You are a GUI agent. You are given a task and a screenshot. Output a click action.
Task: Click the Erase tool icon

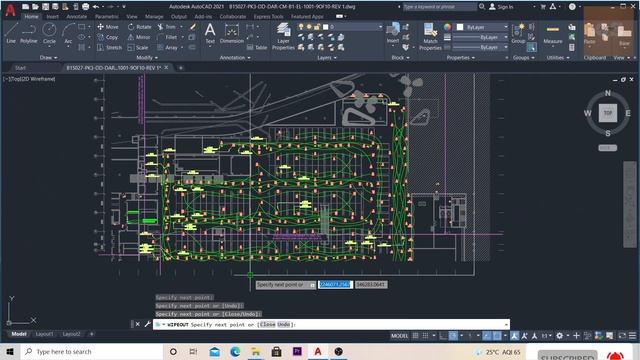tap(192, 27)
